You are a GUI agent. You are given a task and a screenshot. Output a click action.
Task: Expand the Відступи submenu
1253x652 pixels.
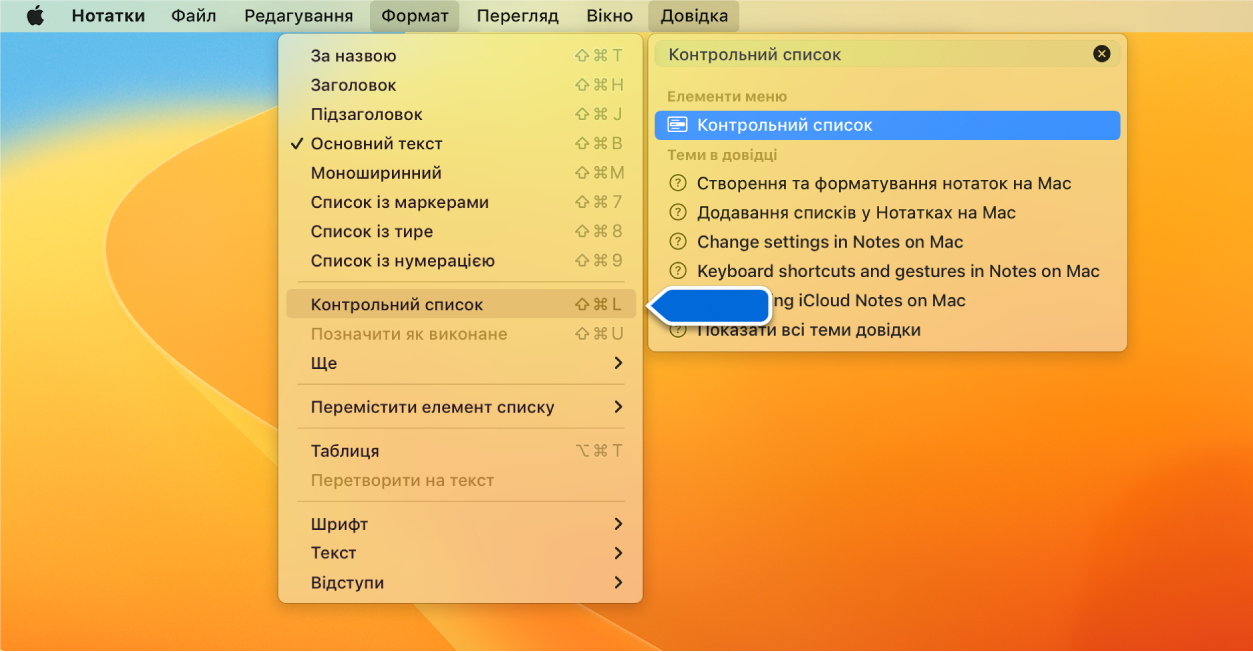460,583
